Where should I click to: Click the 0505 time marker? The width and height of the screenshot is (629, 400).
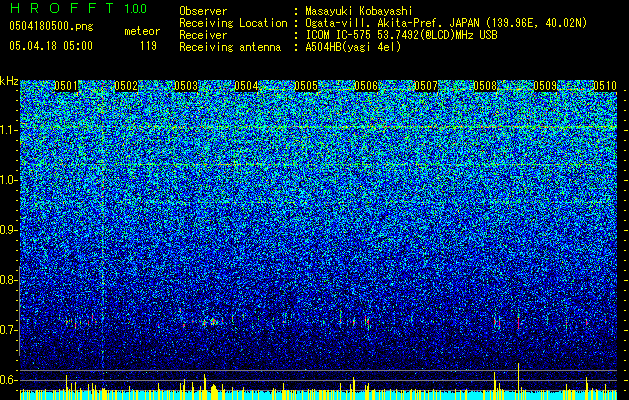(x=306, y=86)
